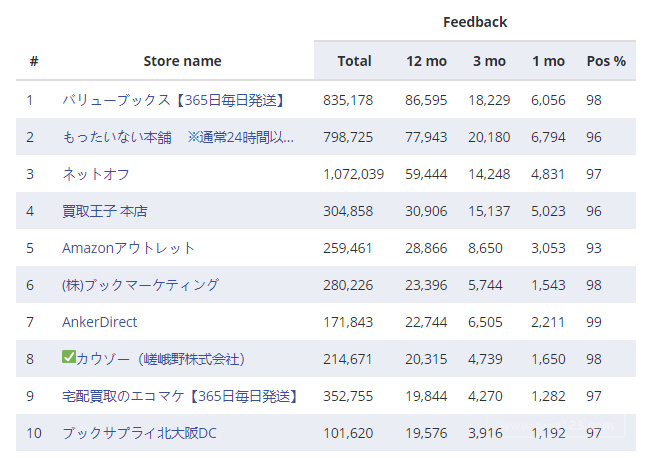Select the total value 101,620
Viewport: 646px width, 458px height.
[348, 433]
